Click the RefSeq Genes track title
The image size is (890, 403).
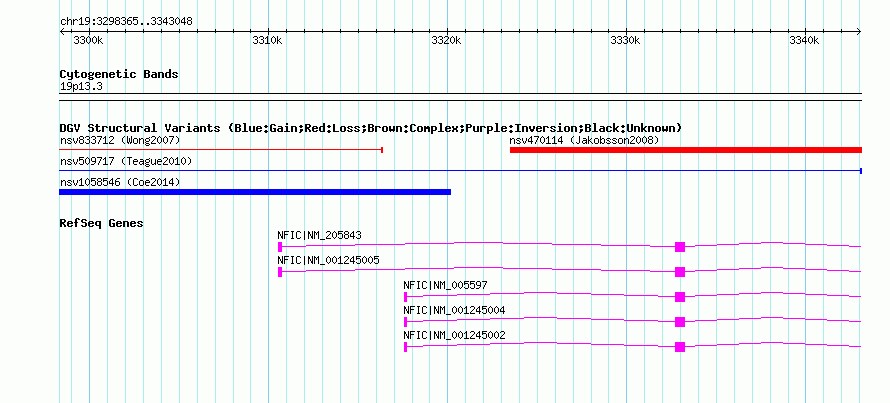(x=102, y=224)
